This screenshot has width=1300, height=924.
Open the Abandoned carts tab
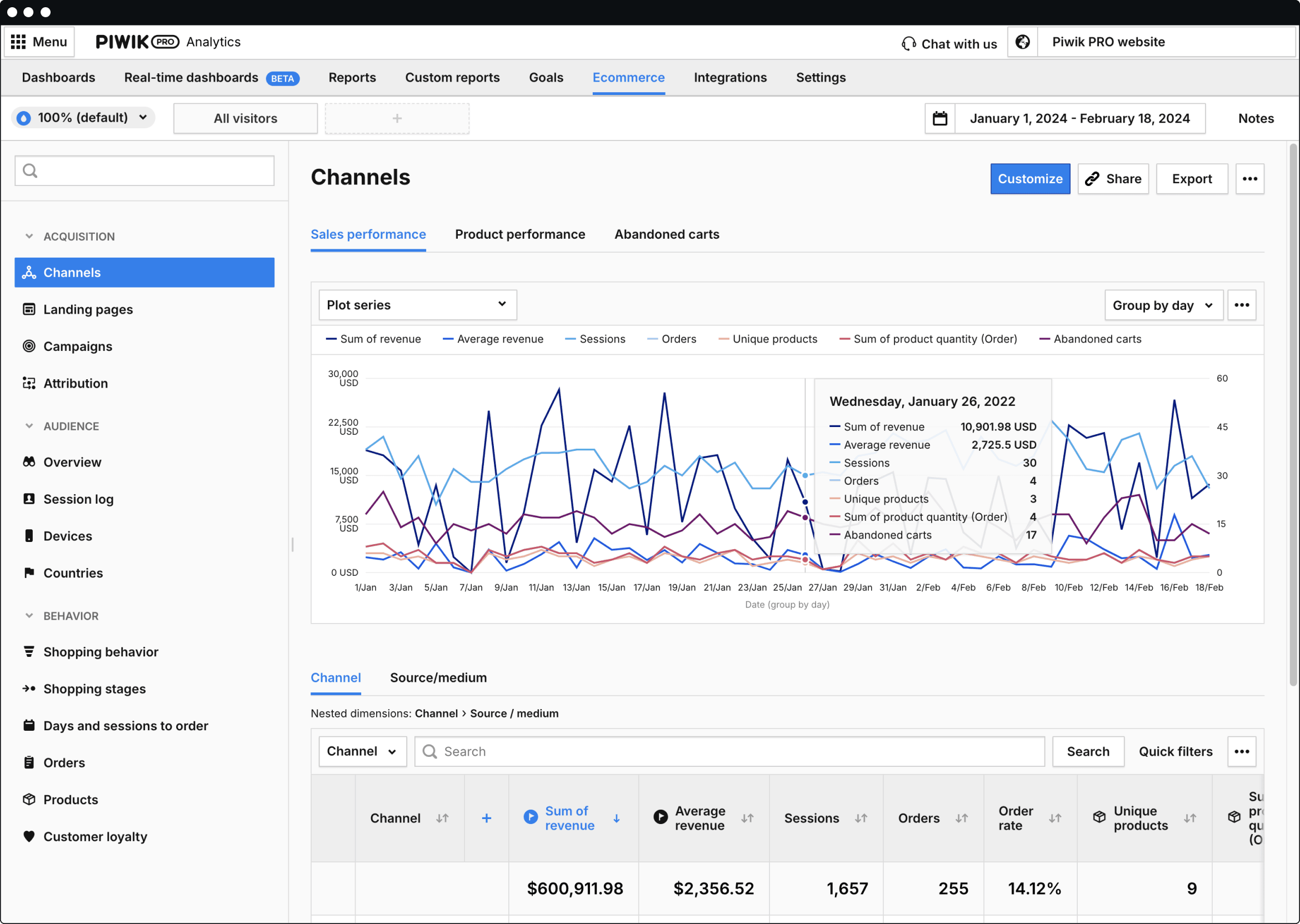pyautogui.click(x=667, y=234)
